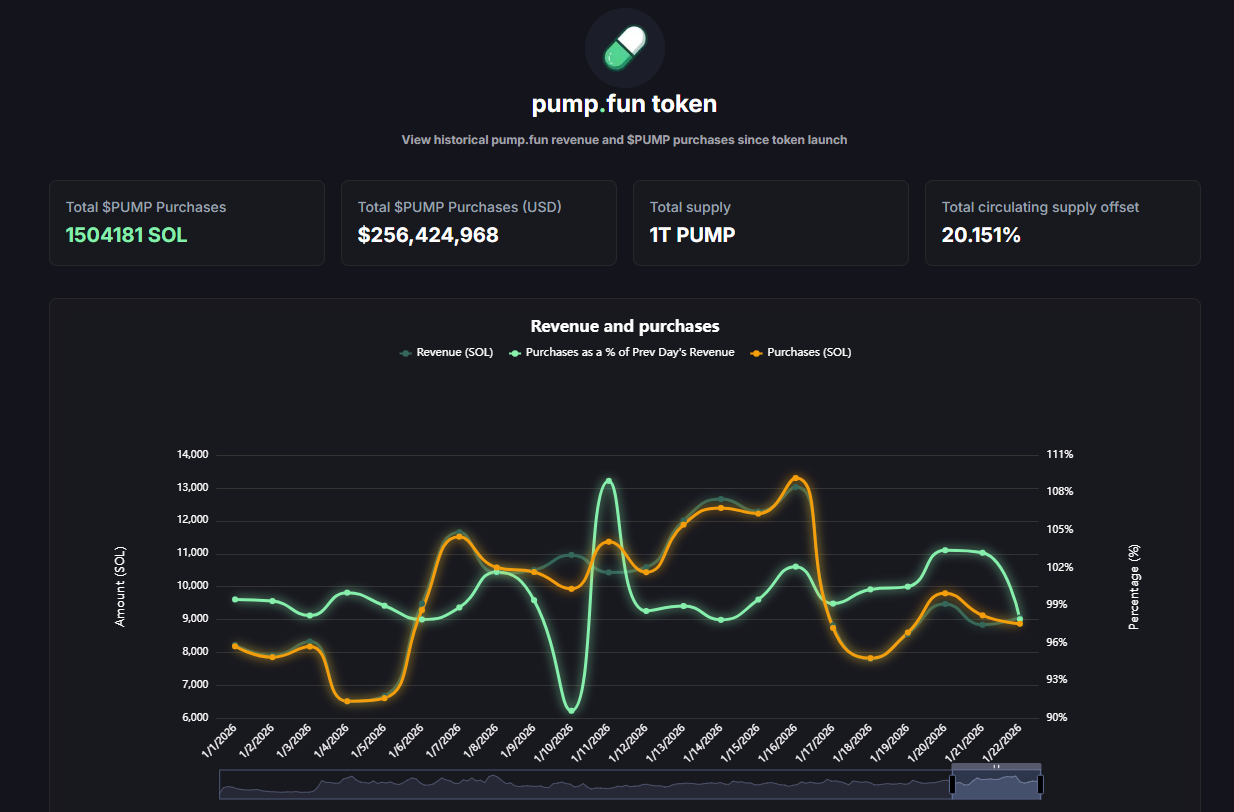Click the Total $PUMP Purchases (USD) card
Screen dimensions: 1234x812
pyautogui.click(x=479, y=223)
